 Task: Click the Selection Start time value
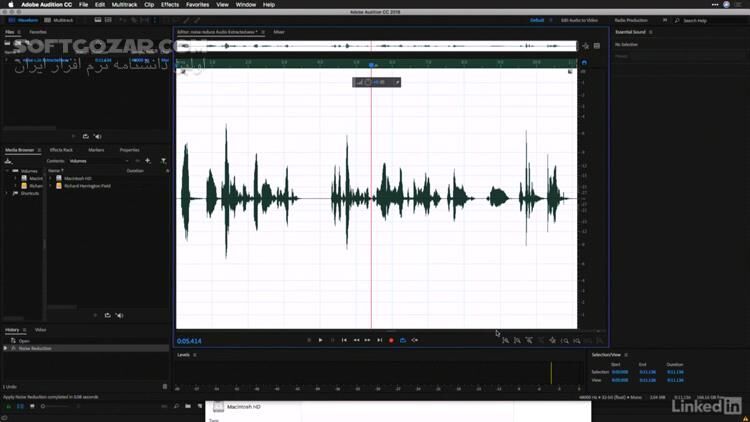[620, 372]
